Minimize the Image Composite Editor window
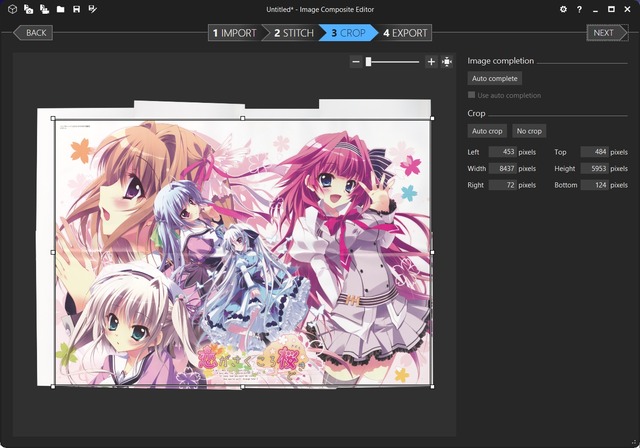 596,9
